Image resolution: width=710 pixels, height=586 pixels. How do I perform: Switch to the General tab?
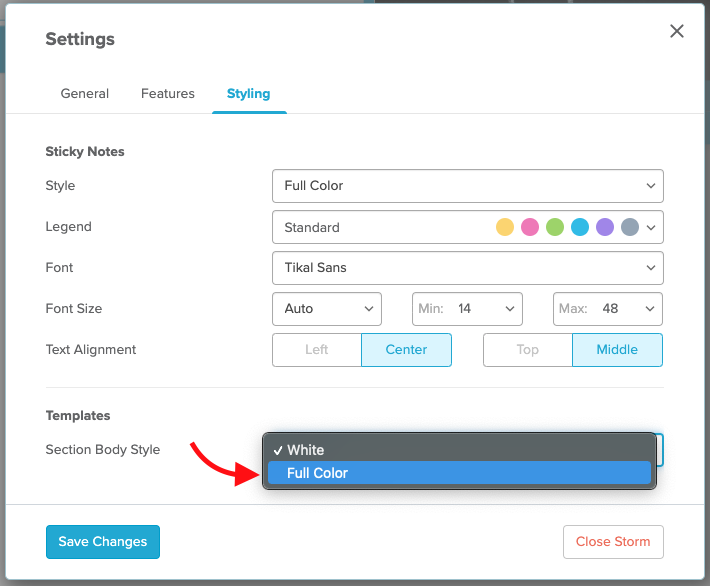point(85,93)
